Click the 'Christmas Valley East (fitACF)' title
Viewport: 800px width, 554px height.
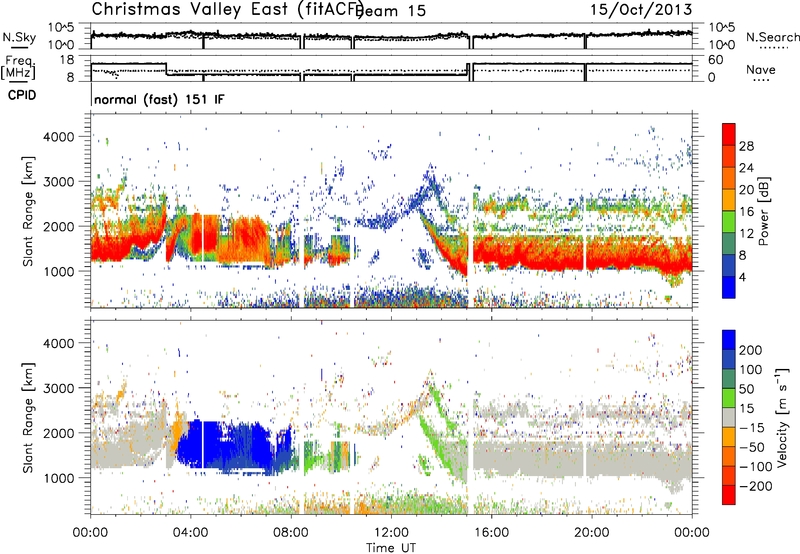point(227,10)
